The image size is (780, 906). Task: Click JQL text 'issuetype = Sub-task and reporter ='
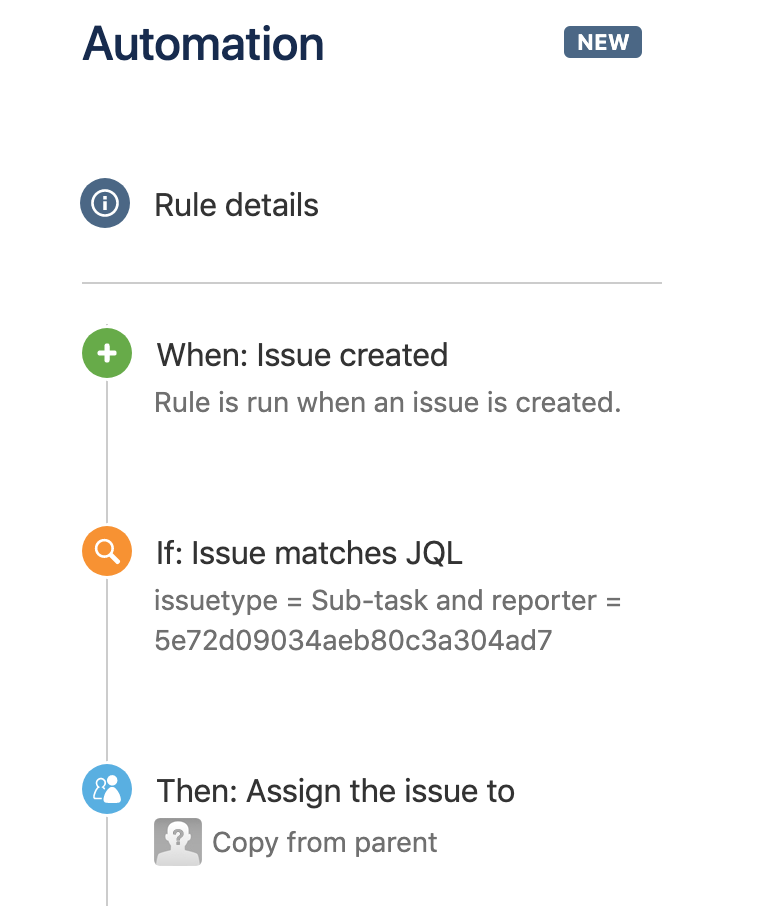pos(388,600)
